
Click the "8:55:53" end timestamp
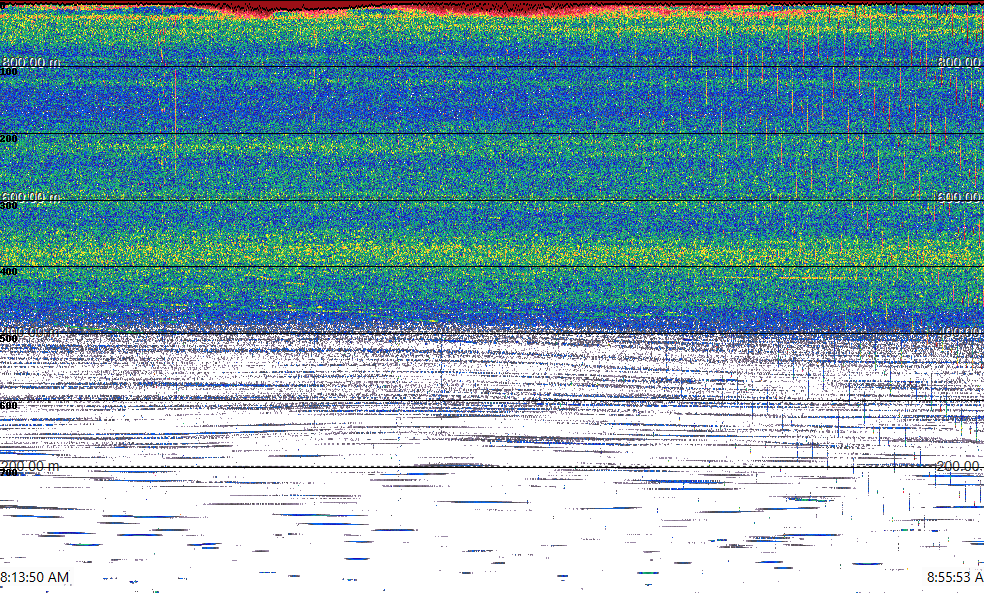[x=955, y=577]
